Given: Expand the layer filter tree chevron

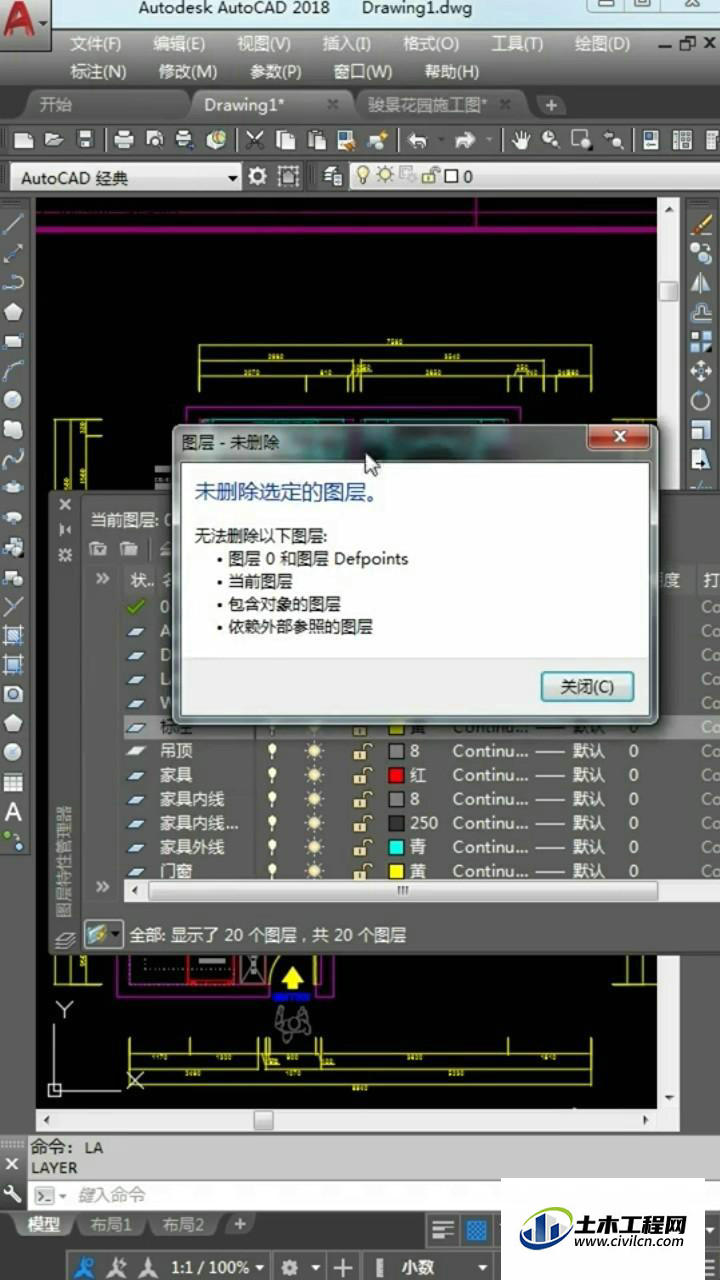Looking at the screenshot, I should (103, 579).
